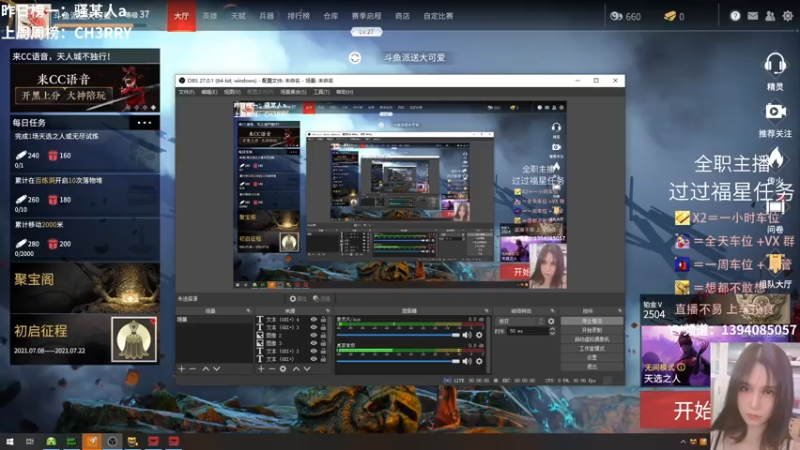
Task: Hide the 文本 (GDI+) 4 source
Action: tap(313, 319)
